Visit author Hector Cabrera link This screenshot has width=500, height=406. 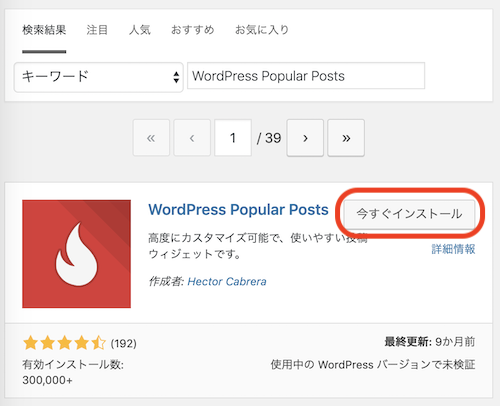coord(227,281)
